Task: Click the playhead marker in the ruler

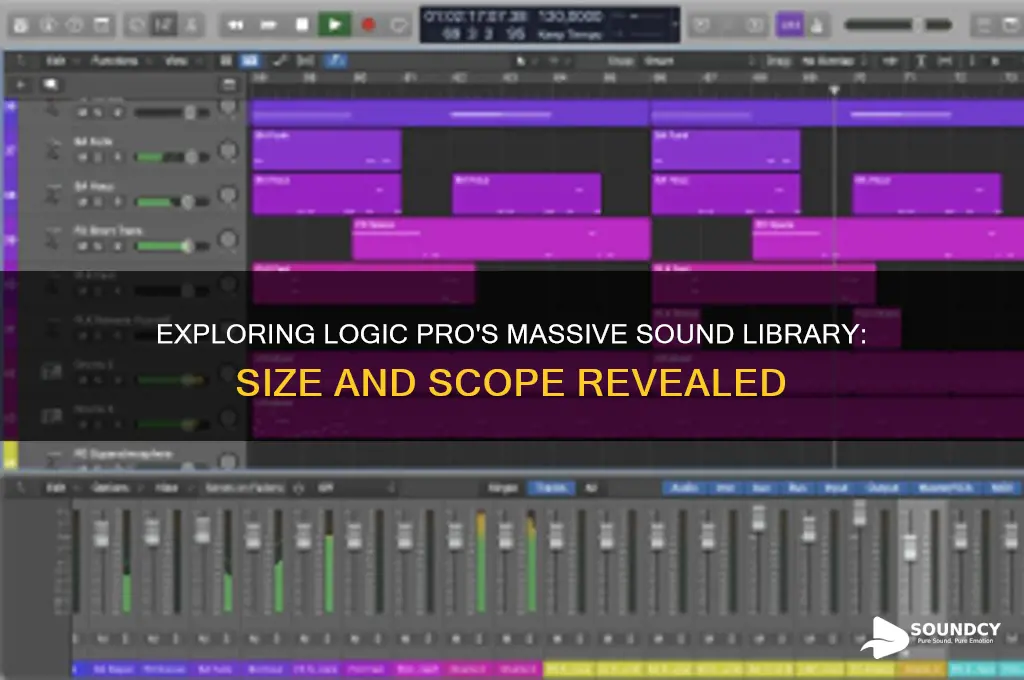Action: pos(834,89)
